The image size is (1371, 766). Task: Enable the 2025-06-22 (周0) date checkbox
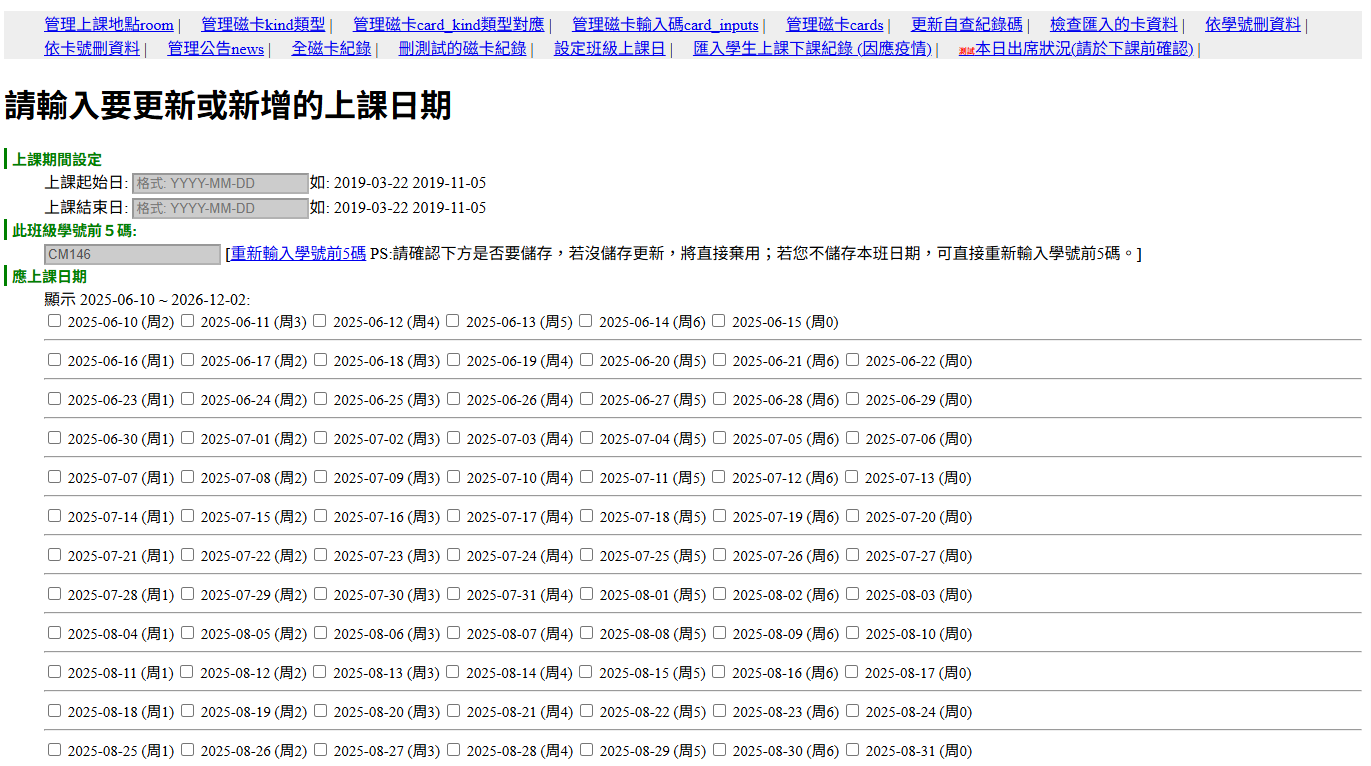tap(852, 360)
